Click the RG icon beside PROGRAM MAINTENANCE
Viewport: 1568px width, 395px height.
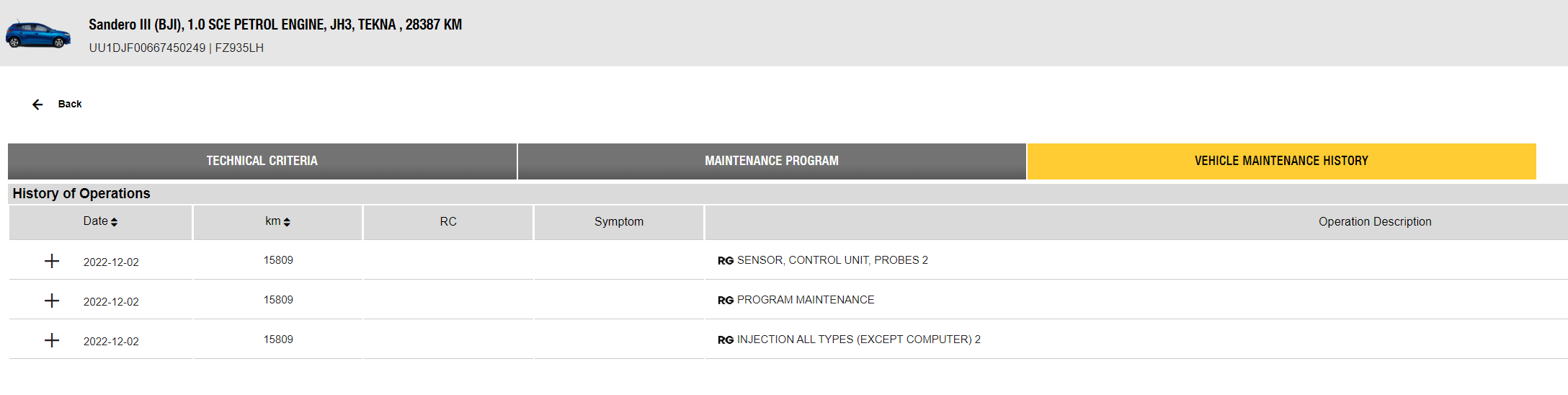click(725, 301)
